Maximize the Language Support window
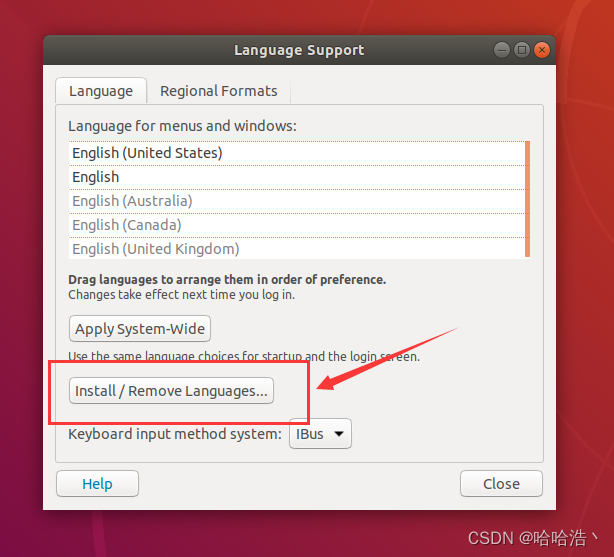The width and height of the screenshot is (614, 557). point(522,50)
